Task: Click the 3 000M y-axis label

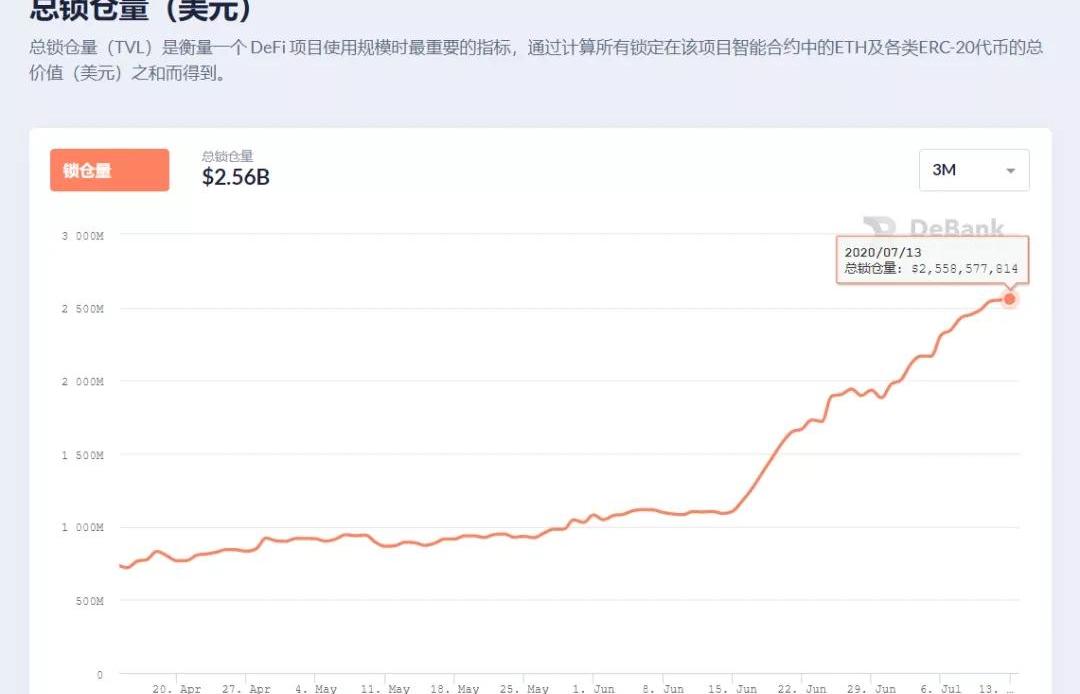Action: coord(82,236)
